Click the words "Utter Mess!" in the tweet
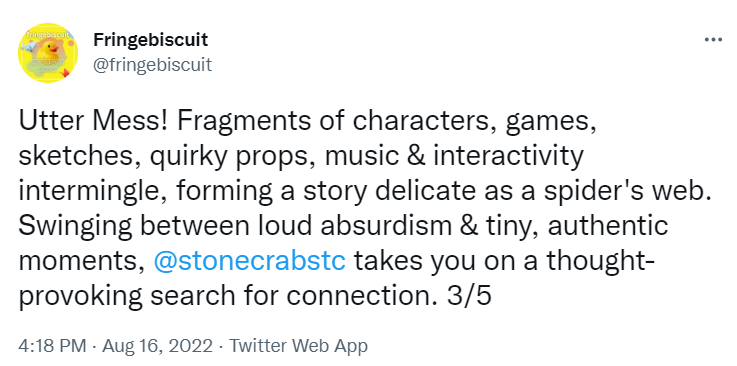Screen dimensions: 737x366 click(x=93, y=121)
